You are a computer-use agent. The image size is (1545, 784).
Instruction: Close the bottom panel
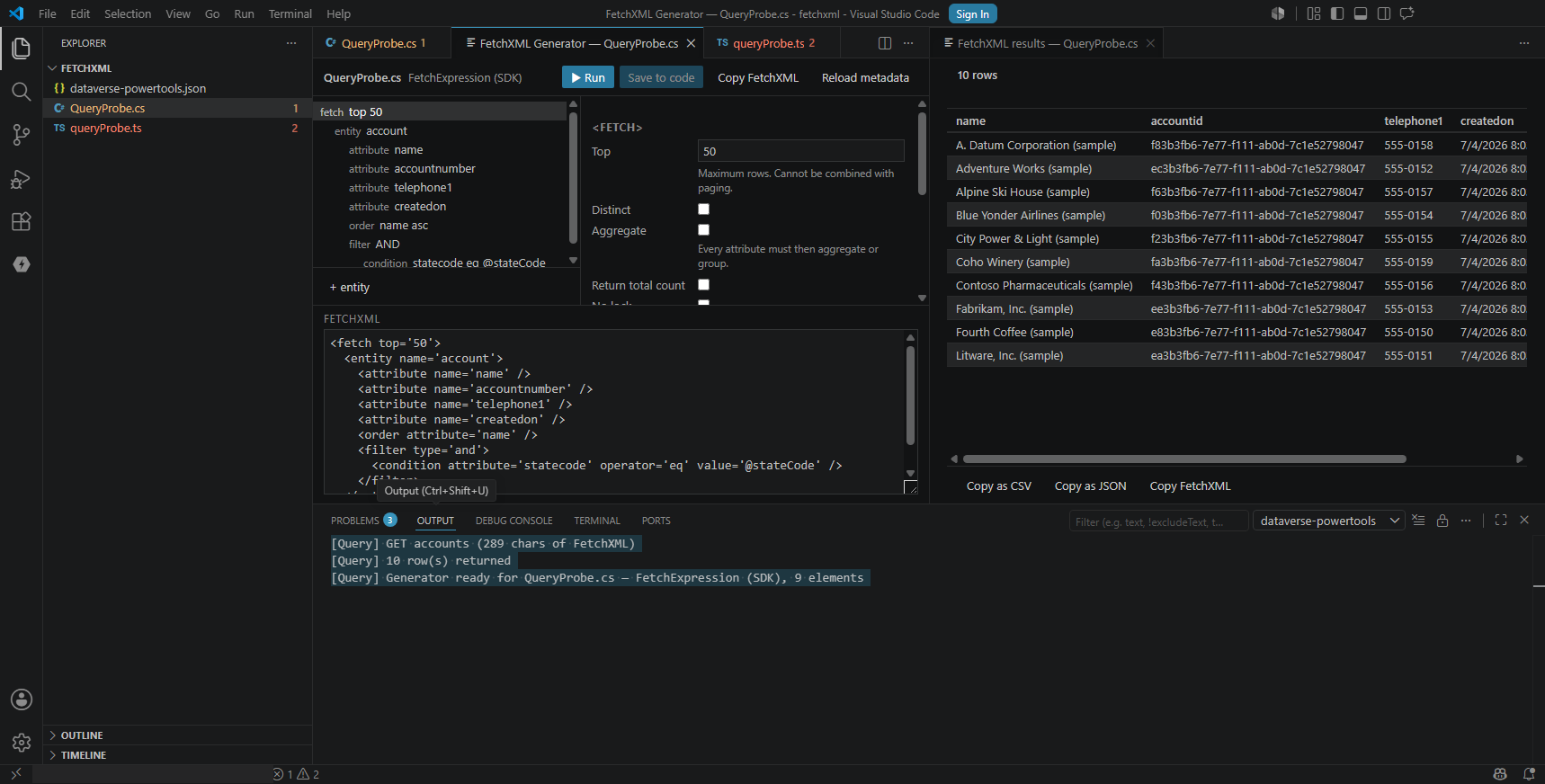point(1524,521)
